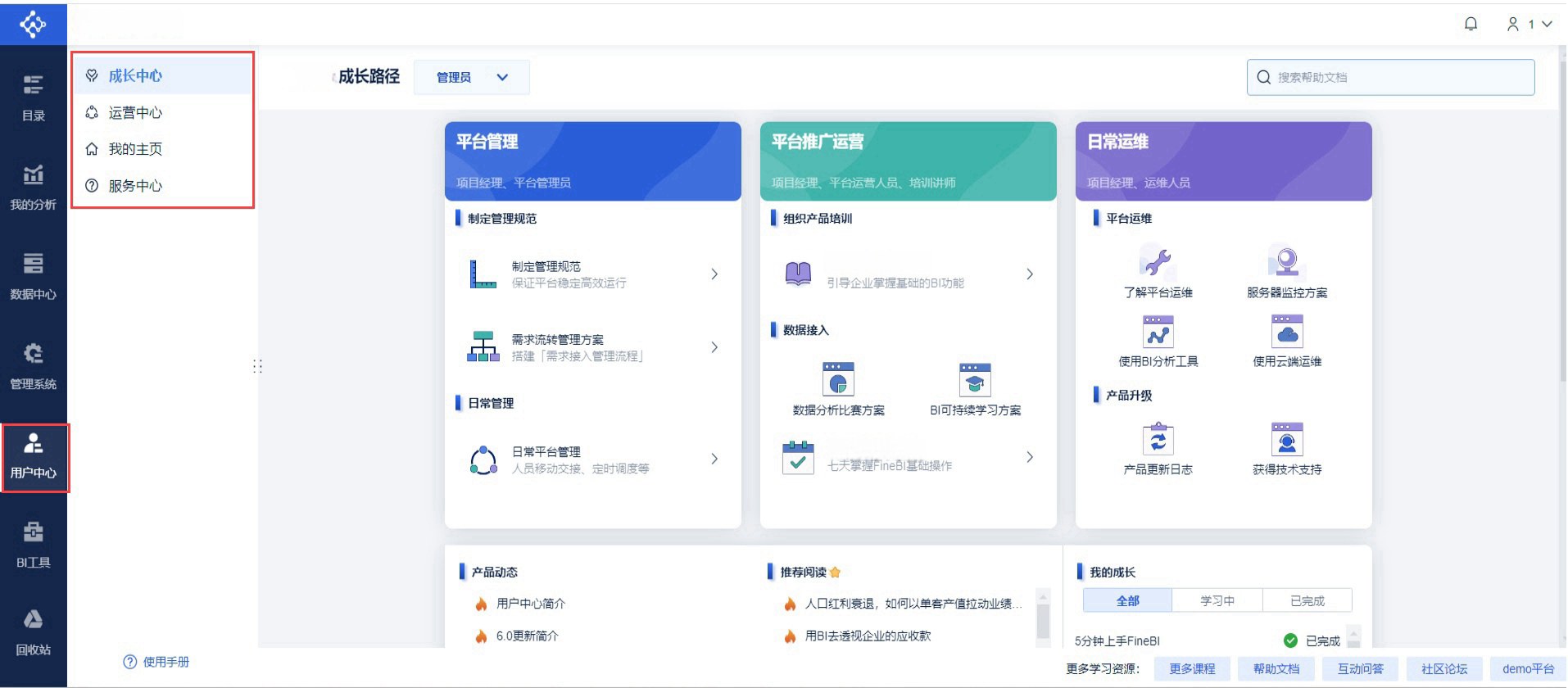The height and width of the screenshot is (688, 1568).
Task: Open 使用云端运维 cloud icon
Action: tap(1287, 332)
